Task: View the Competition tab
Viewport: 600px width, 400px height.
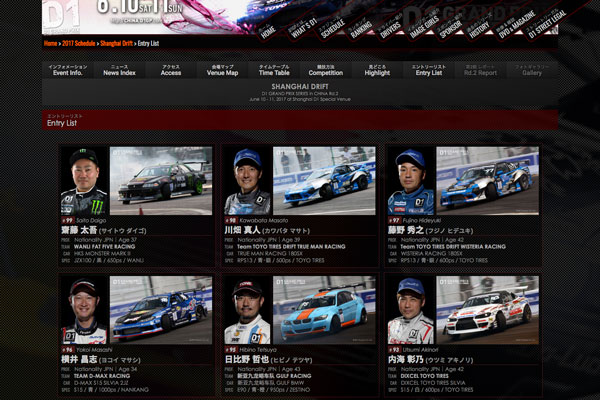Action: [325, 70]
